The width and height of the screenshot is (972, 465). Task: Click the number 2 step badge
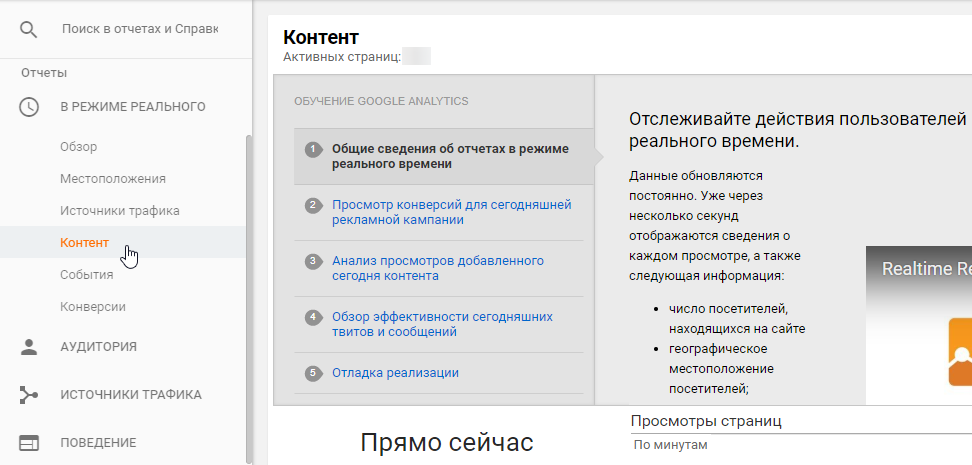pos(313,205)
